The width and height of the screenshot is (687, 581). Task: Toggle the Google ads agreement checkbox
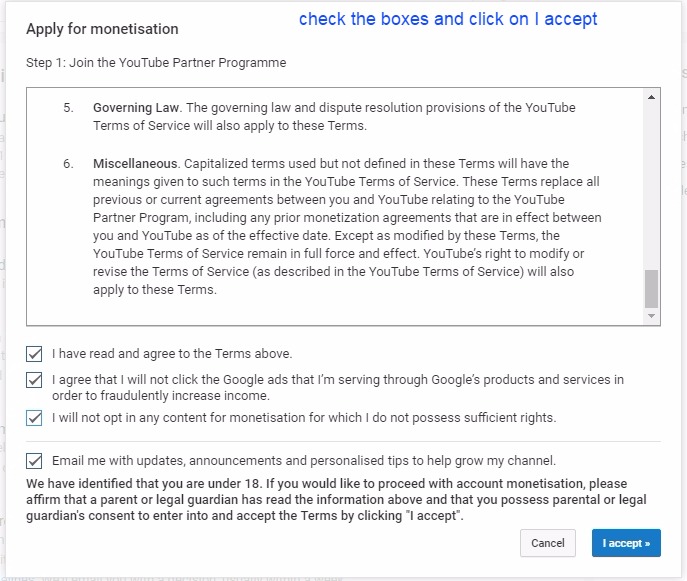35,380
